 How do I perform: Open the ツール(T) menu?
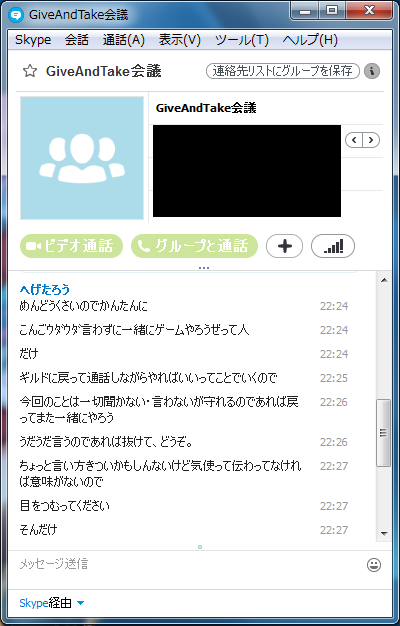(x=242, y=40)
